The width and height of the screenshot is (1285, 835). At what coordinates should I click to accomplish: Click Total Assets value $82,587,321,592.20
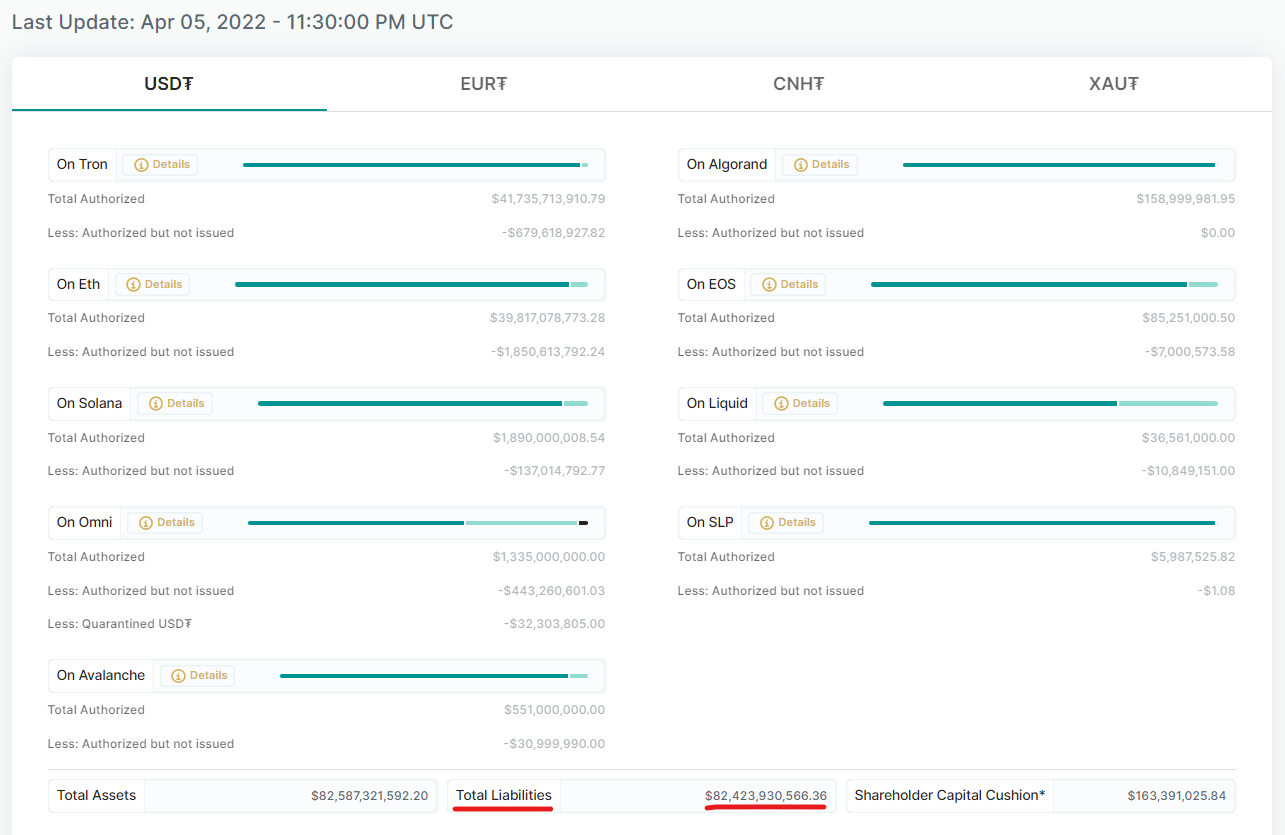[x=369, y=796]
